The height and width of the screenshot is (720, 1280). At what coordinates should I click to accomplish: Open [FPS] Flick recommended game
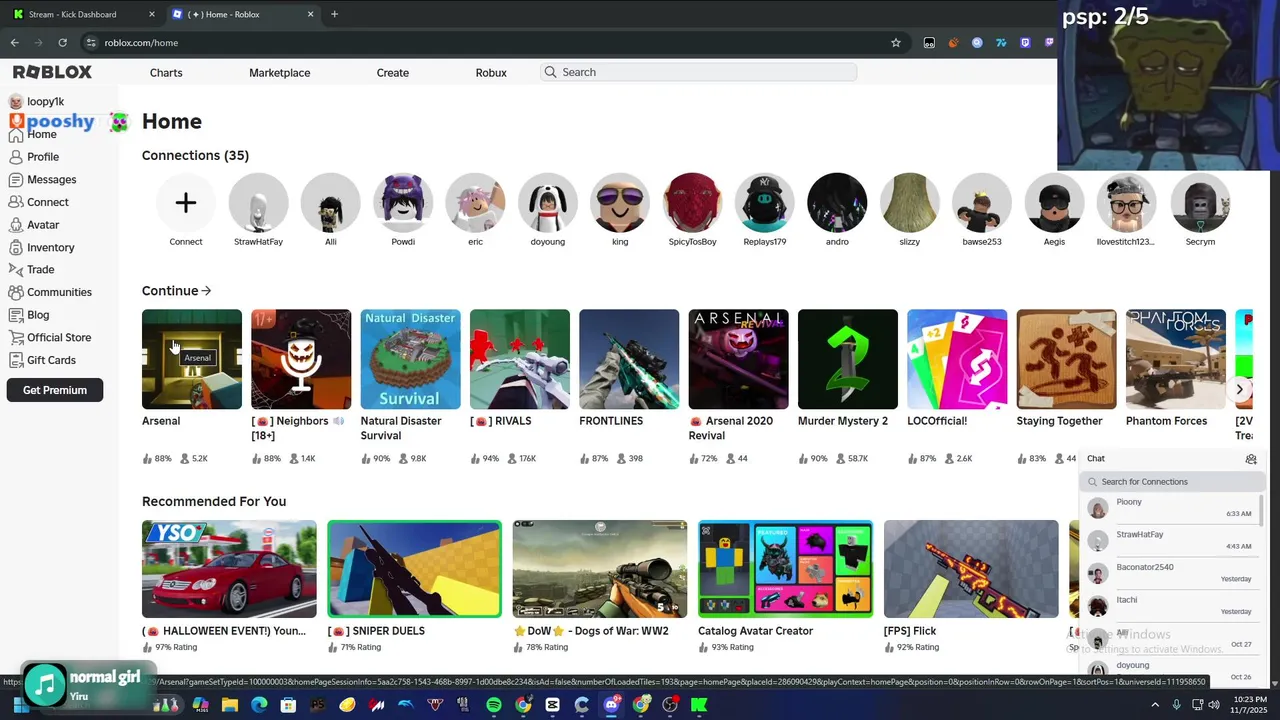[971, 569]
